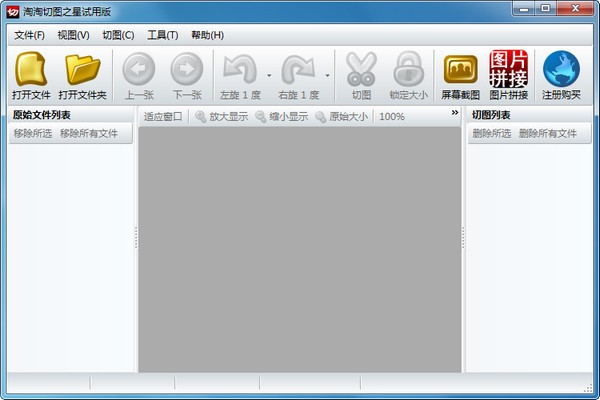Click 放大显示 zoom in button

(222, 116)
